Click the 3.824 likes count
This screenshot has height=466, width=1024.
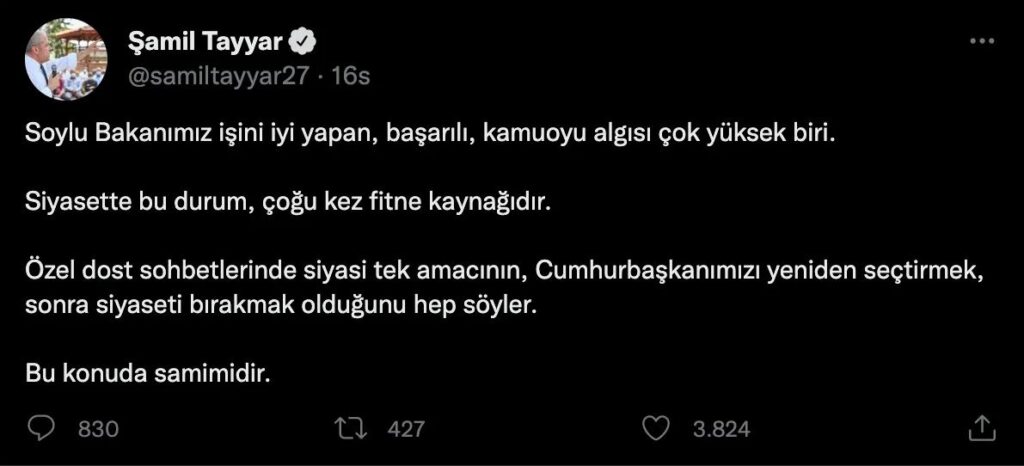point(721,429)
